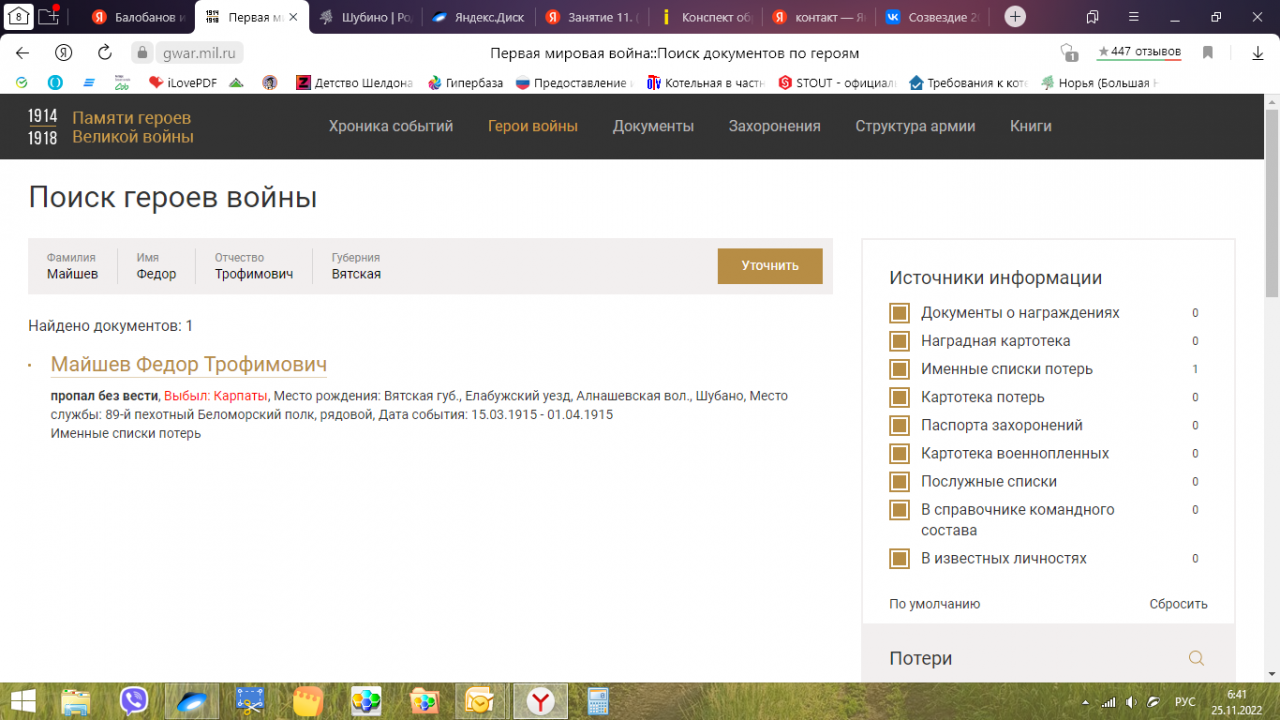This screenshot has height=720, width=1280.
Task: Show hidden system tray icons arrow
Action: click(1086, 701)
